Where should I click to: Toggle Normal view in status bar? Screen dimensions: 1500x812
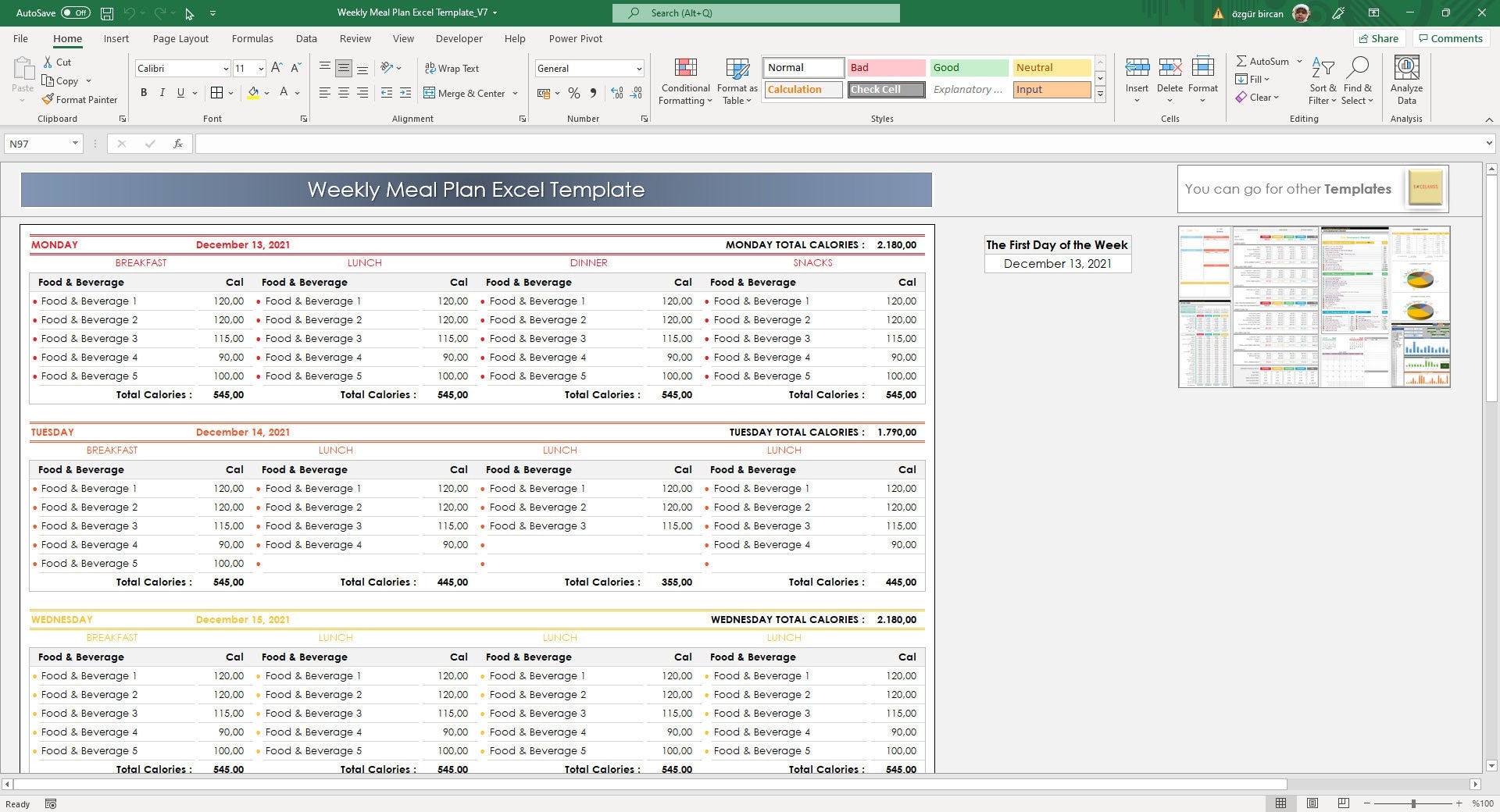pyautogui.click(x=1280, y=803)
